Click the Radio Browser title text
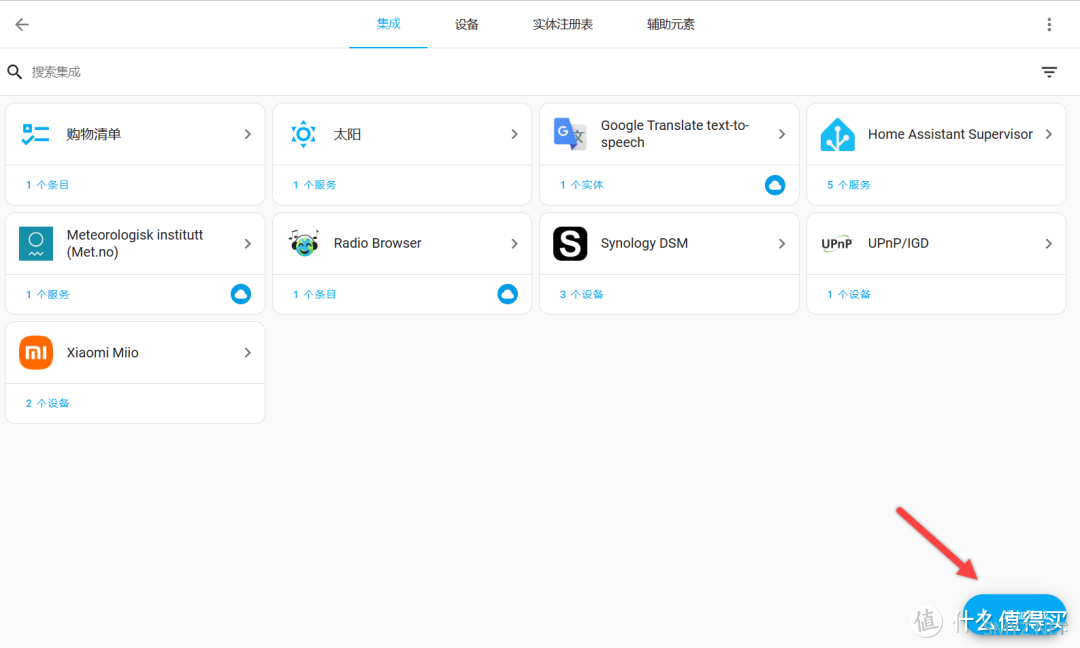This screenshot has height=648, width=1080. pyautogui.click(x=377, y=243)
